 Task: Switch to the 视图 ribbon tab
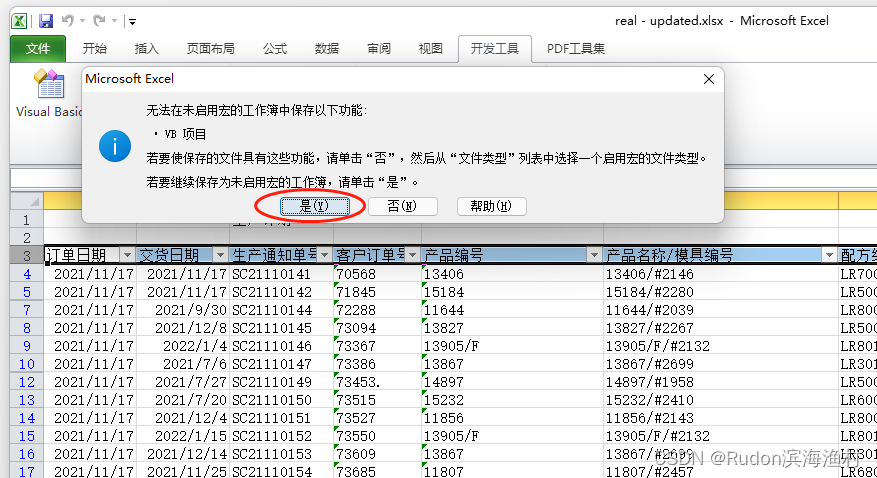(x=431, y=49)
